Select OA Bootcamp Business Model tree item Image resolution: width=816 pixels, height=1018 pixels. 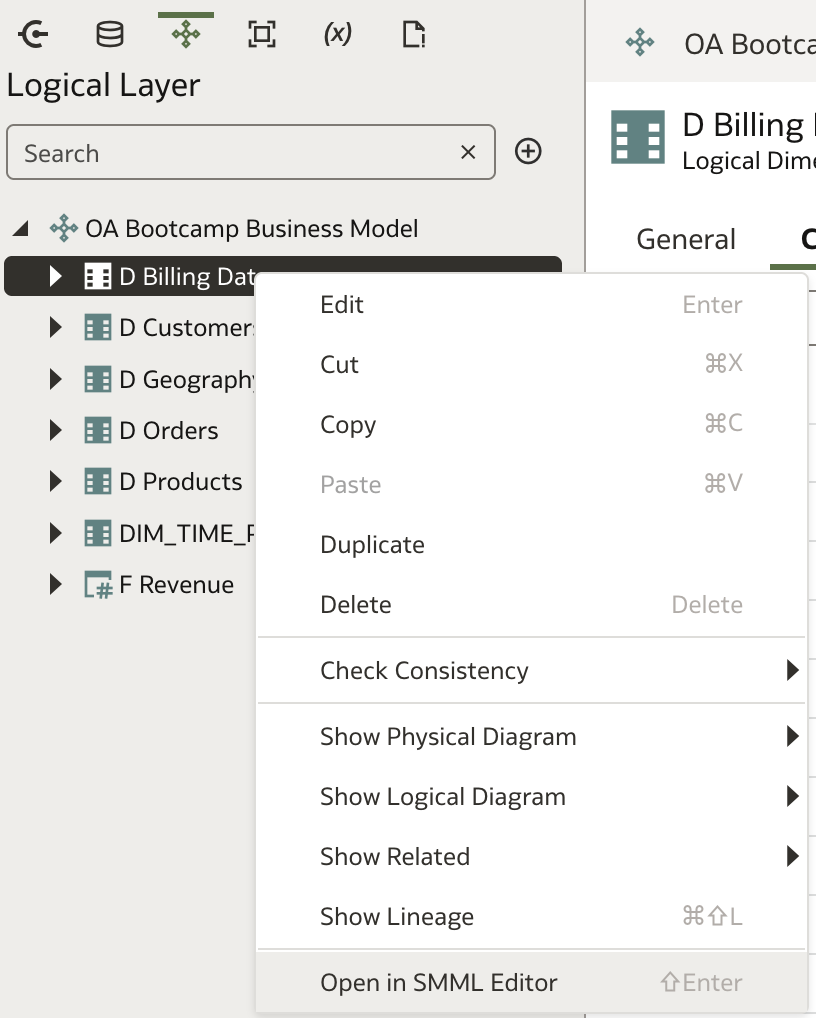click(x=251, y=229)
